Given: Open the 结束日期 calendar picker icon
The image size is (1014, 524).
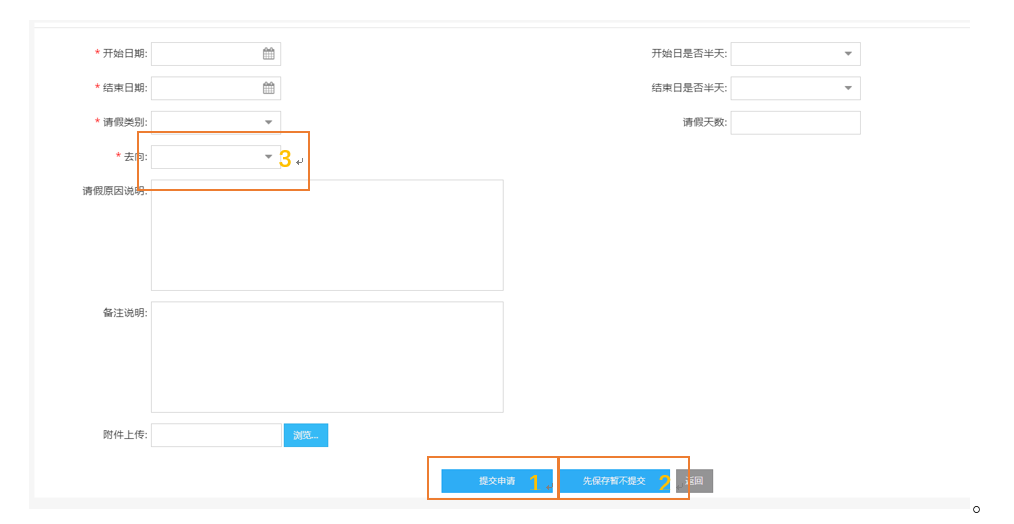Looking at the screenshot, I should pos(268,88).
